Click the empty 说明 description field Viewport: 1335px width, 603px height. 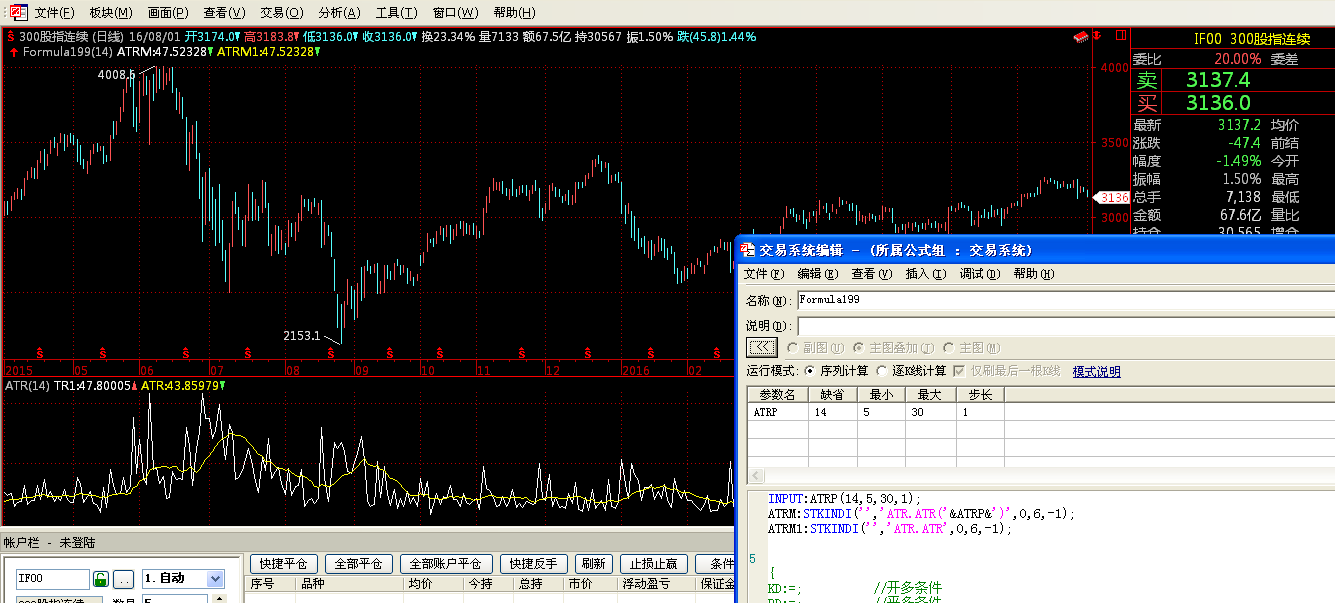1065,326
